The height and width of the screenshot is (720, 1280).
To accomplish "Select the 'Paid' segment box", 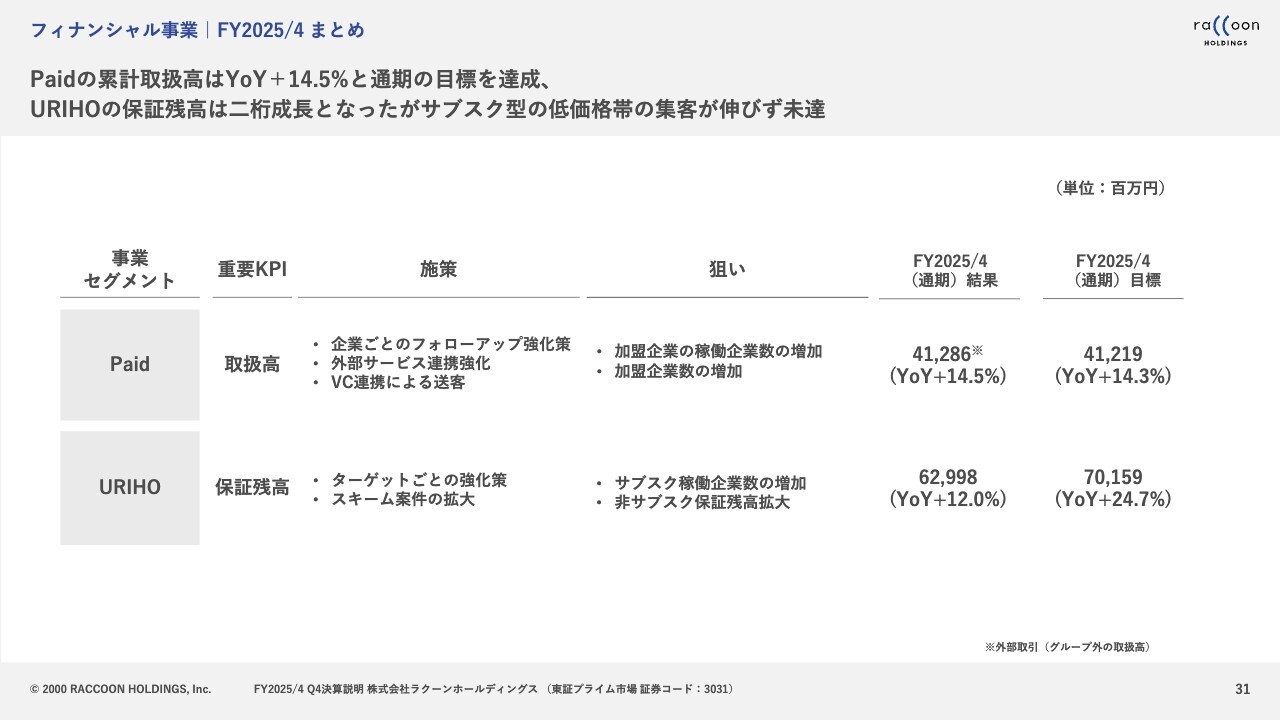I will [x=130, y=365].
